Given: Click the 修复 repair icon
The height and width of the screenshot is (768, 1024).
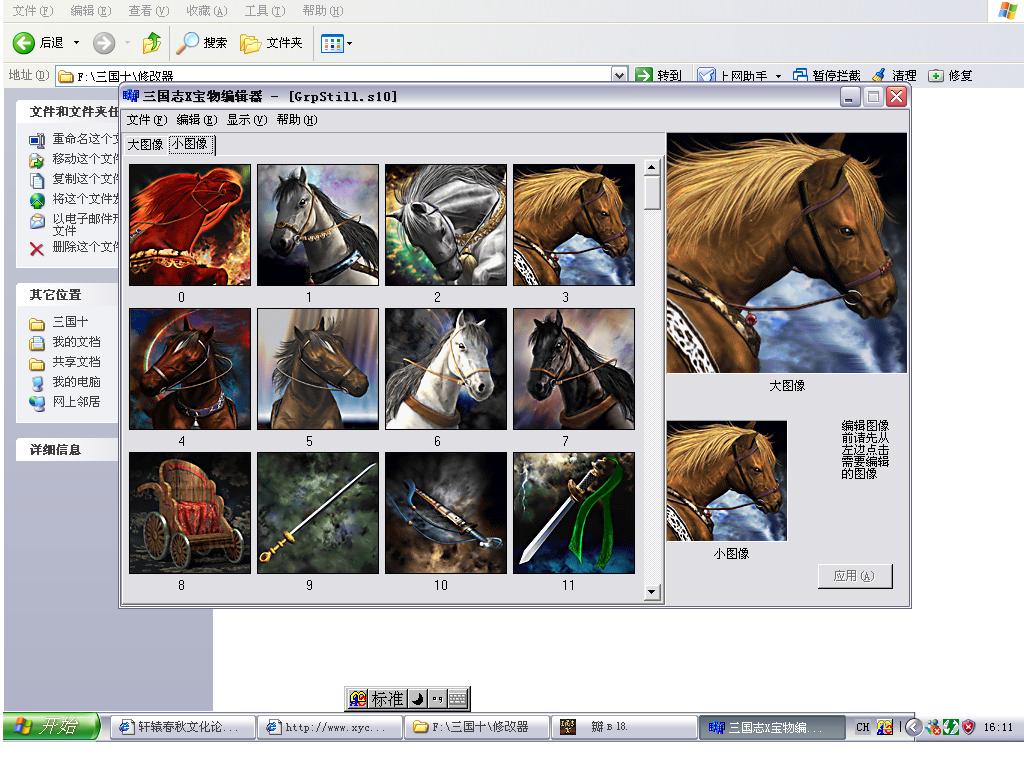Looking at the screenshot, I should pos(936,75).
